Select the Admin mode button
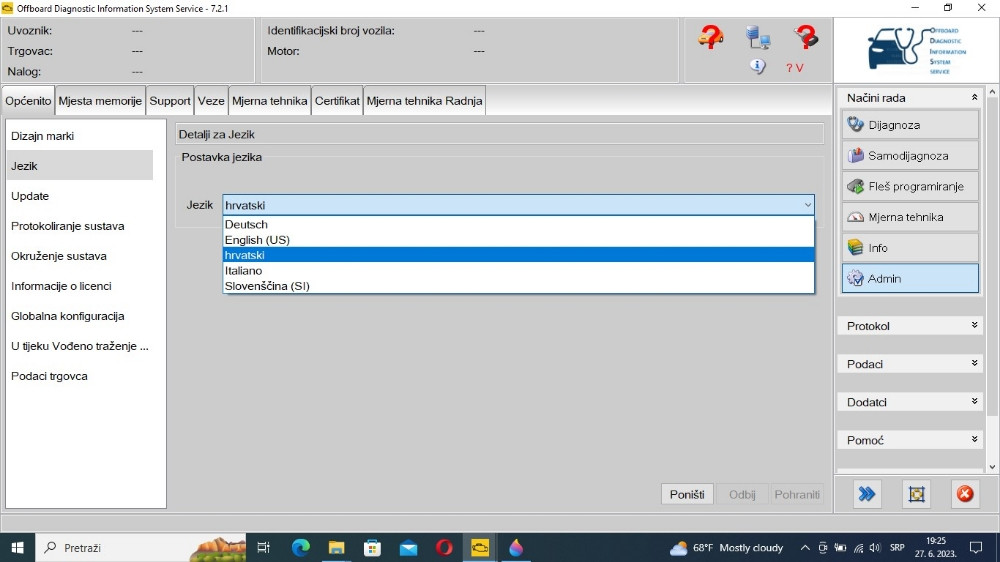The height and width of the screenshot is (562, 1000). pyautogui.click(x=910, y=278)
